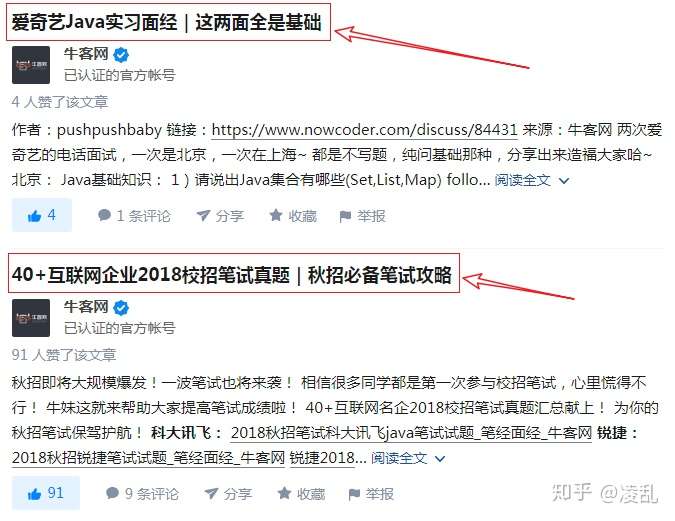
Task: Open the title 40+互联网企业2018校招笔试真题
Action: (232, 274)
